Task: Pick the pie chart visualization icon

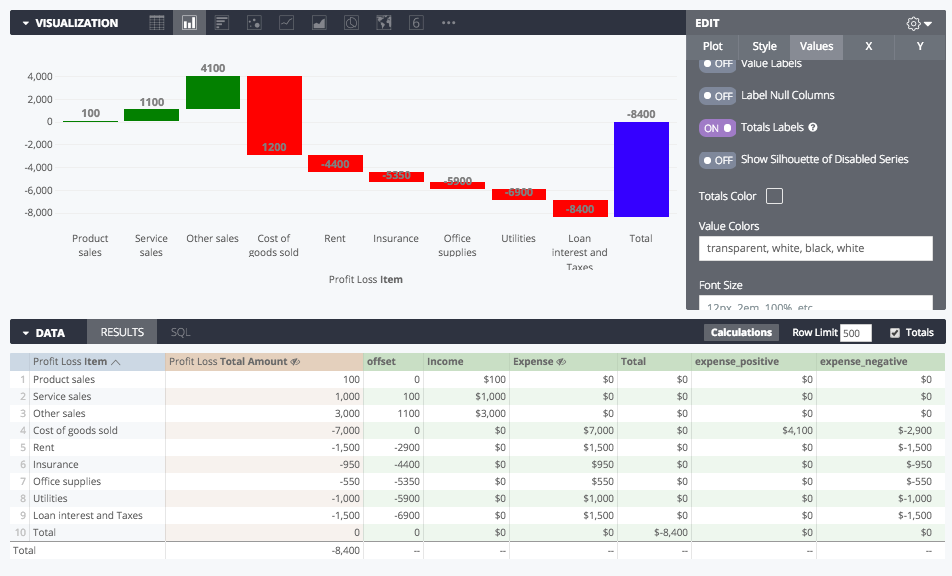Action: click(x=352, y=23)
